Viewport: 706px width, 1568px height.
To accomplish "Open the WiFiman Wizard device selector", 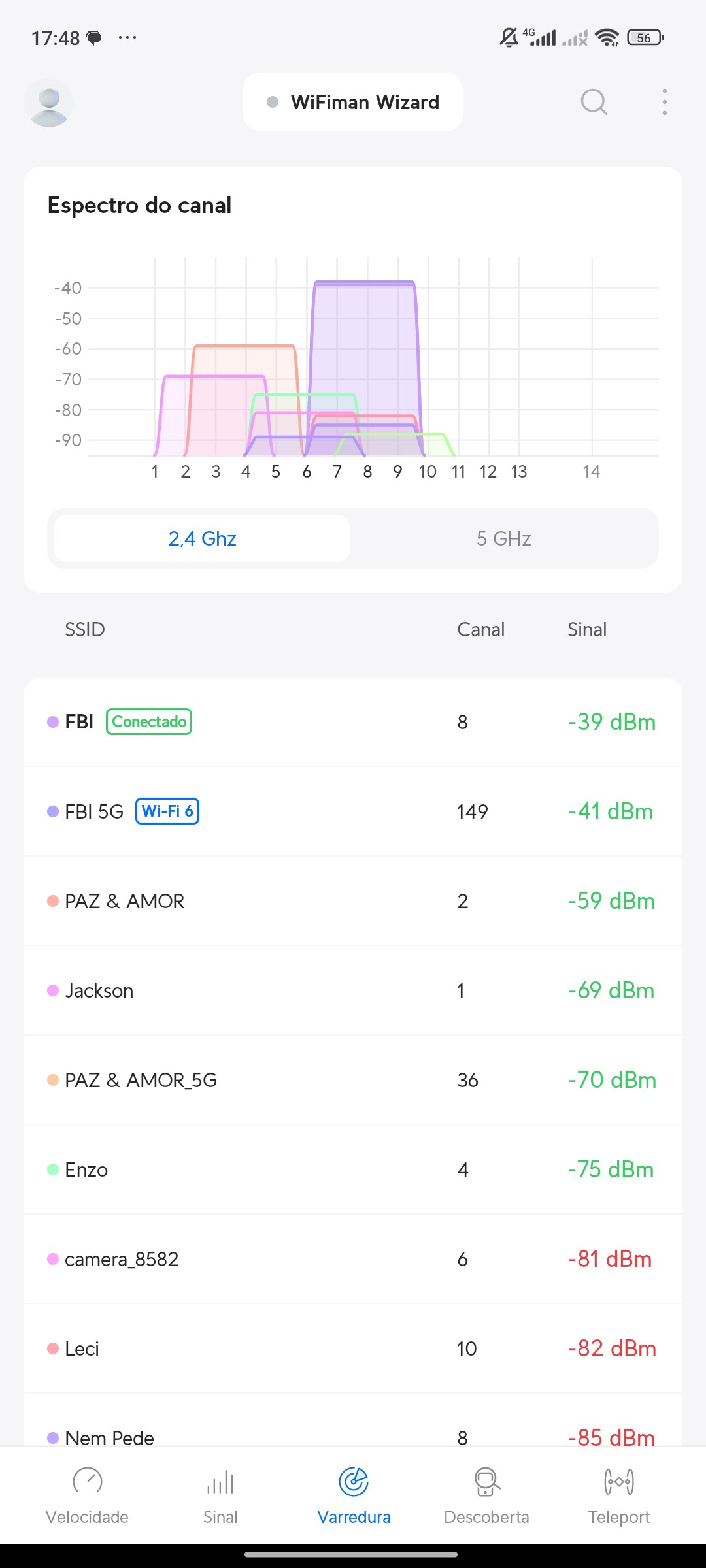I will click(353, 103).
